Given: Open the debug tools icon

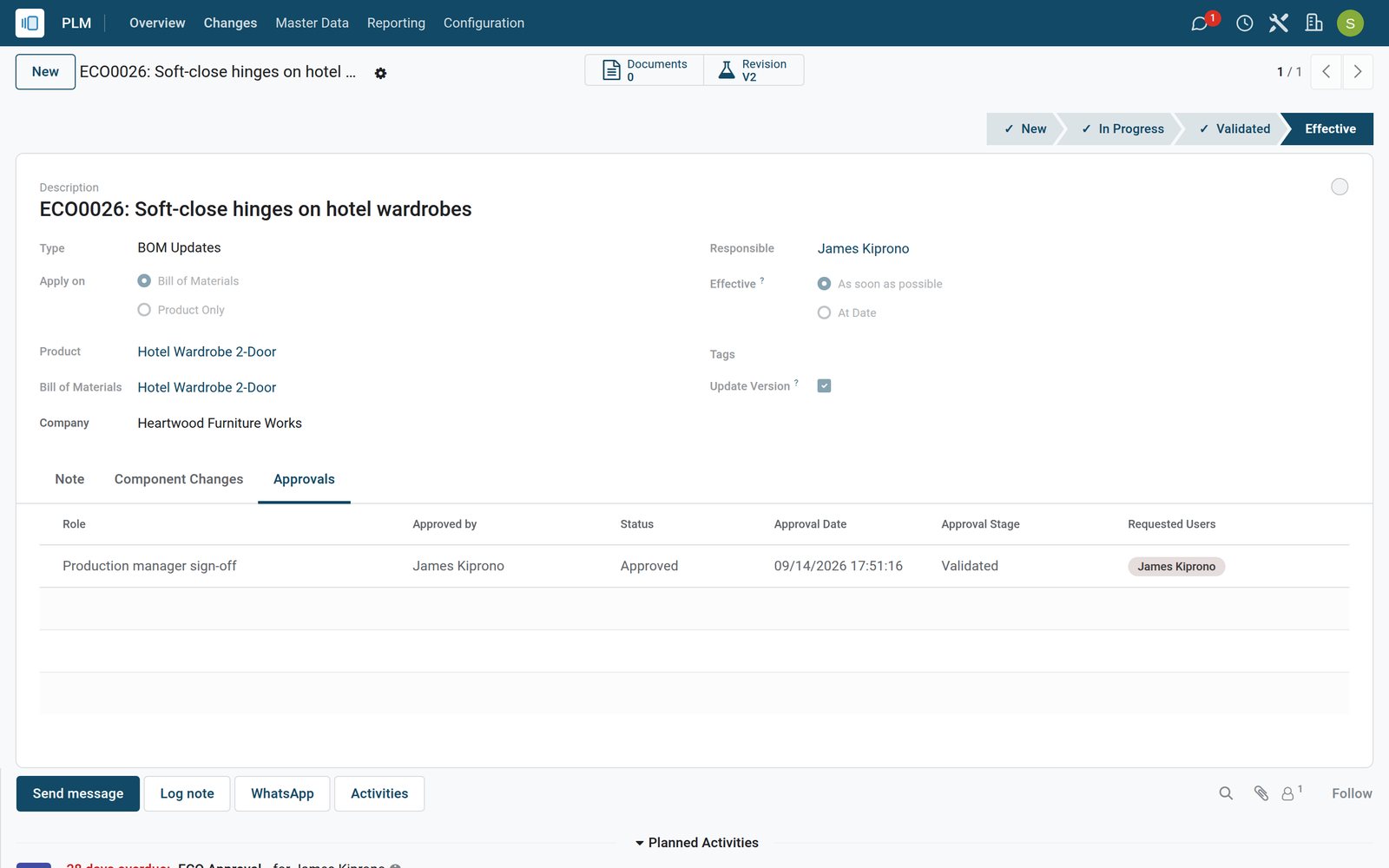Looking at the screenshot, I should (x=1279, y=23).
